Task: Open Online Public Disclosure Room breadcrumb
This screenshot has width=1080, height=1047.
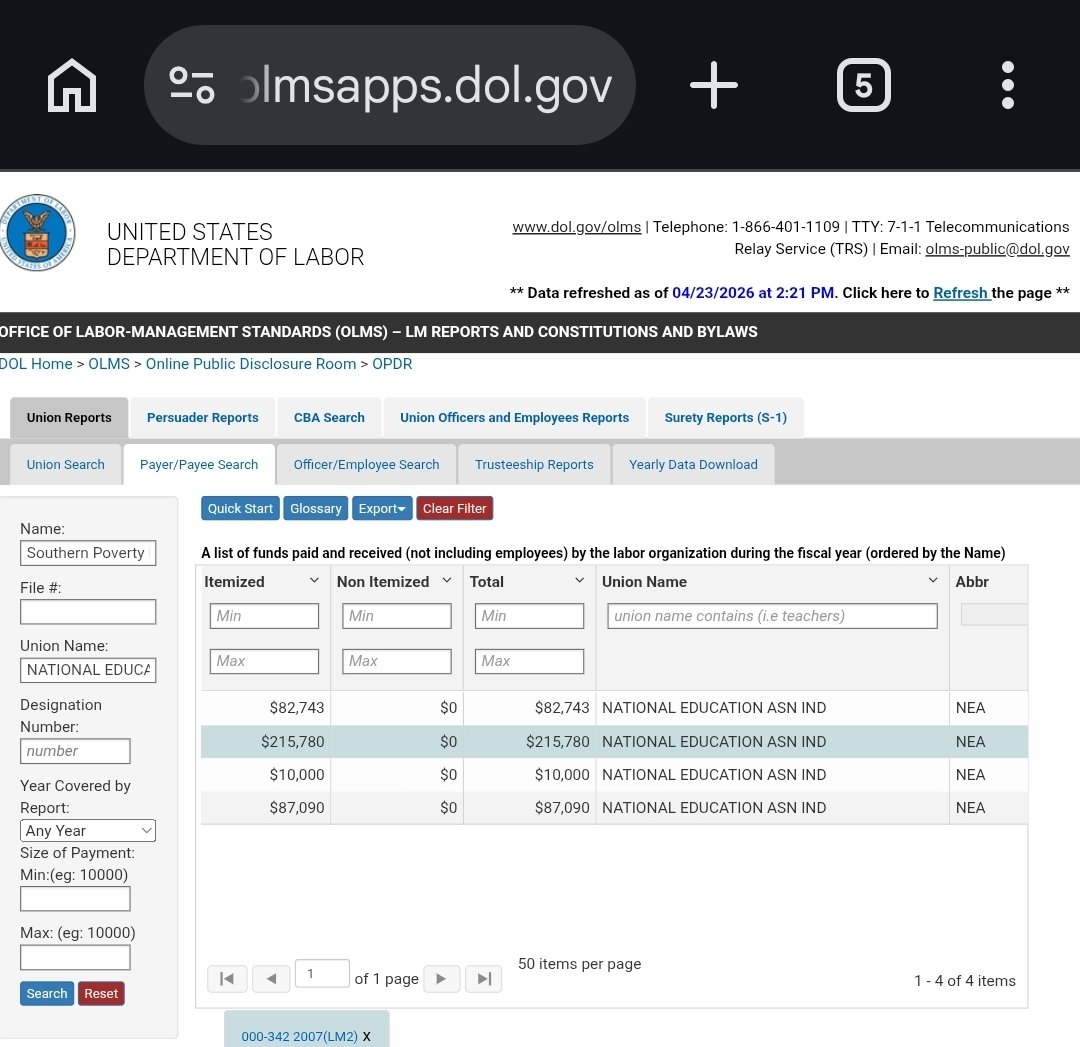Action: pos(251,364)
